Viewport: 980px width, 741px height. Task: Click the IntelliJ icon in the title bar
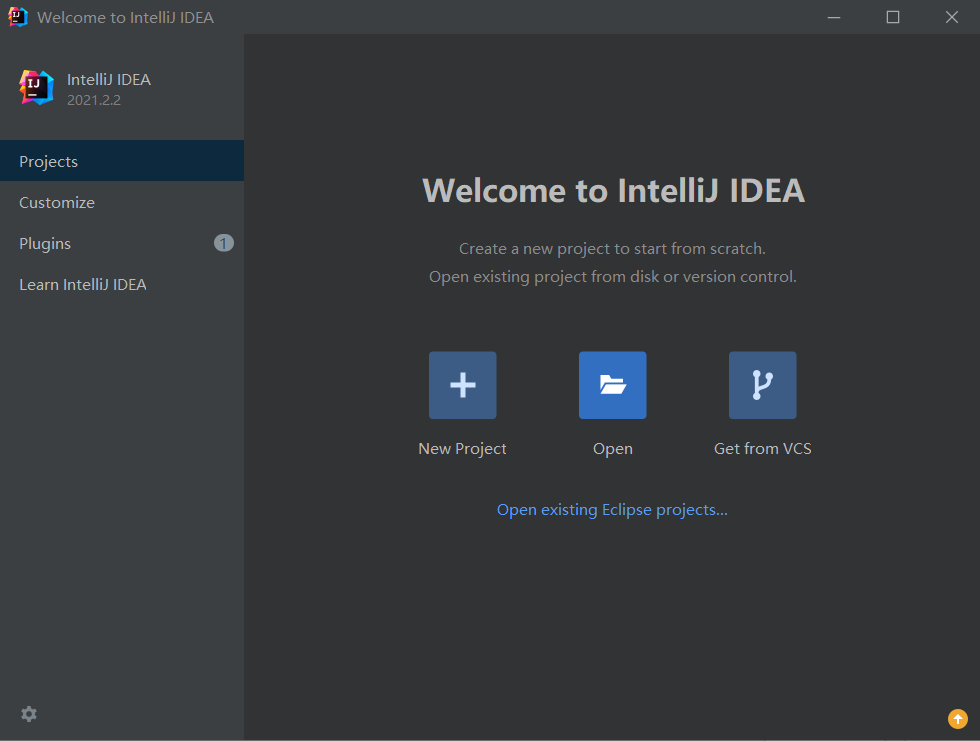click(x=16, y=16)
